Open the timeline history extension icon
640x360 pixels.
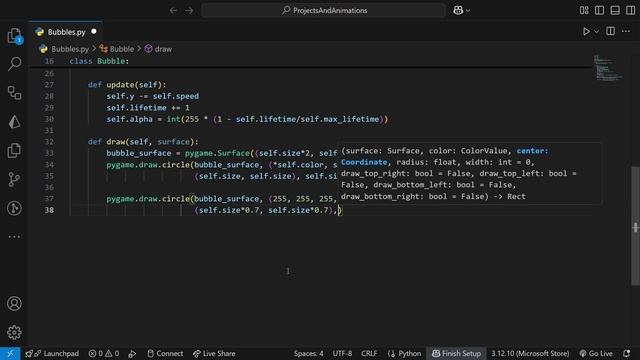(x=14, y=208)
